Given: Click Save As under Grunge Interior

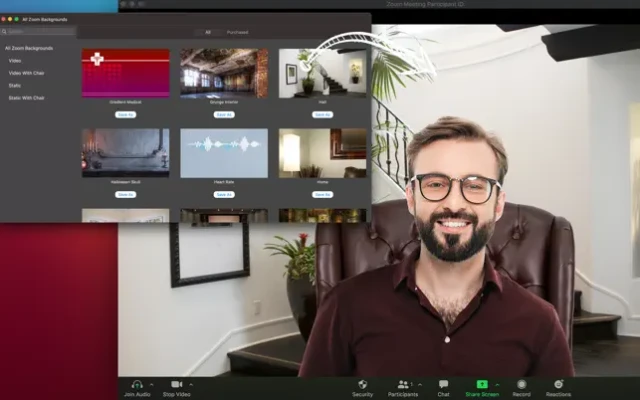Looking at the screenshot, I should [x=224, y=114].
